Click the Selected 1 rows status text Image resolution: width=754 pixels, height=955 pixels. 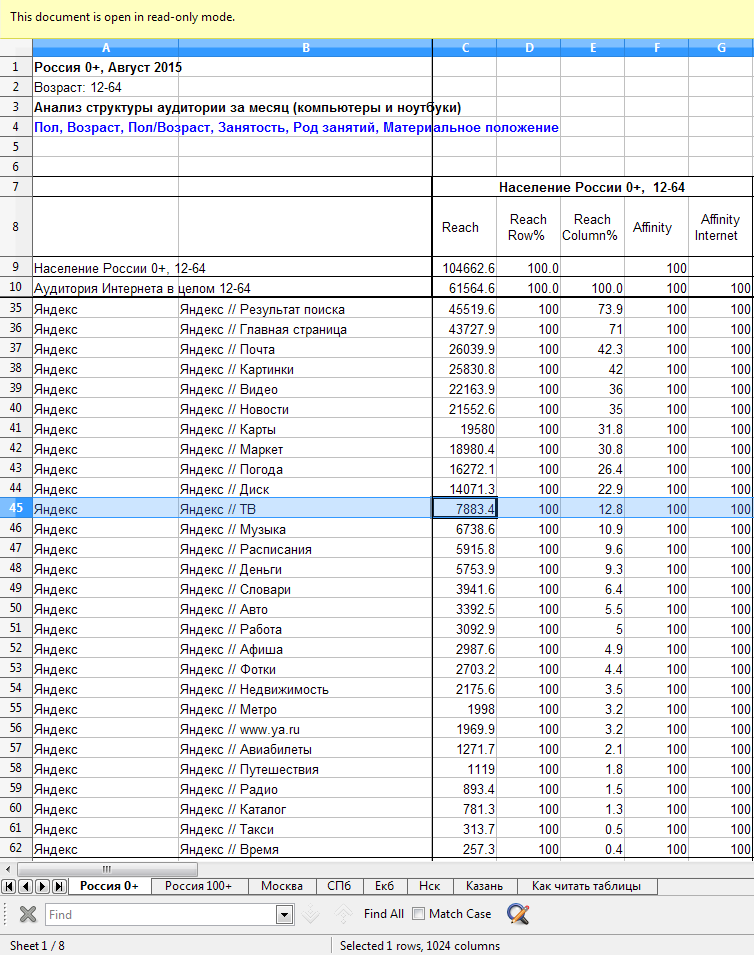point(420,945)
